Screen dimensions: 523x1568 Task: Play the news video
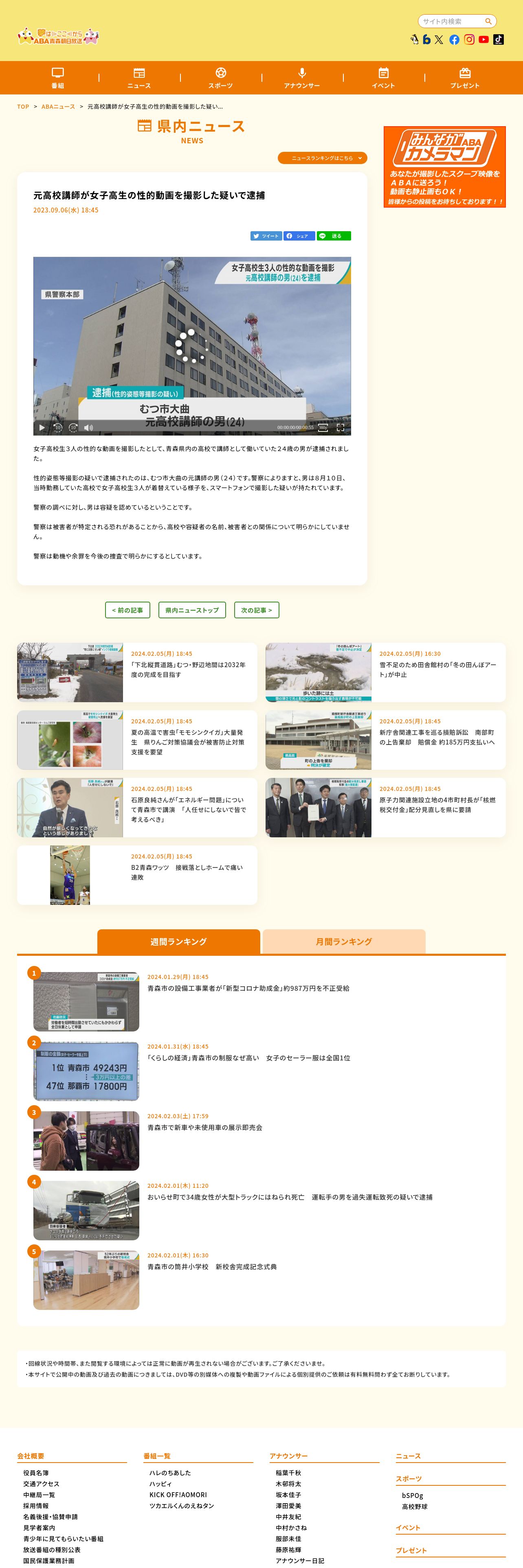click(42, 427)
